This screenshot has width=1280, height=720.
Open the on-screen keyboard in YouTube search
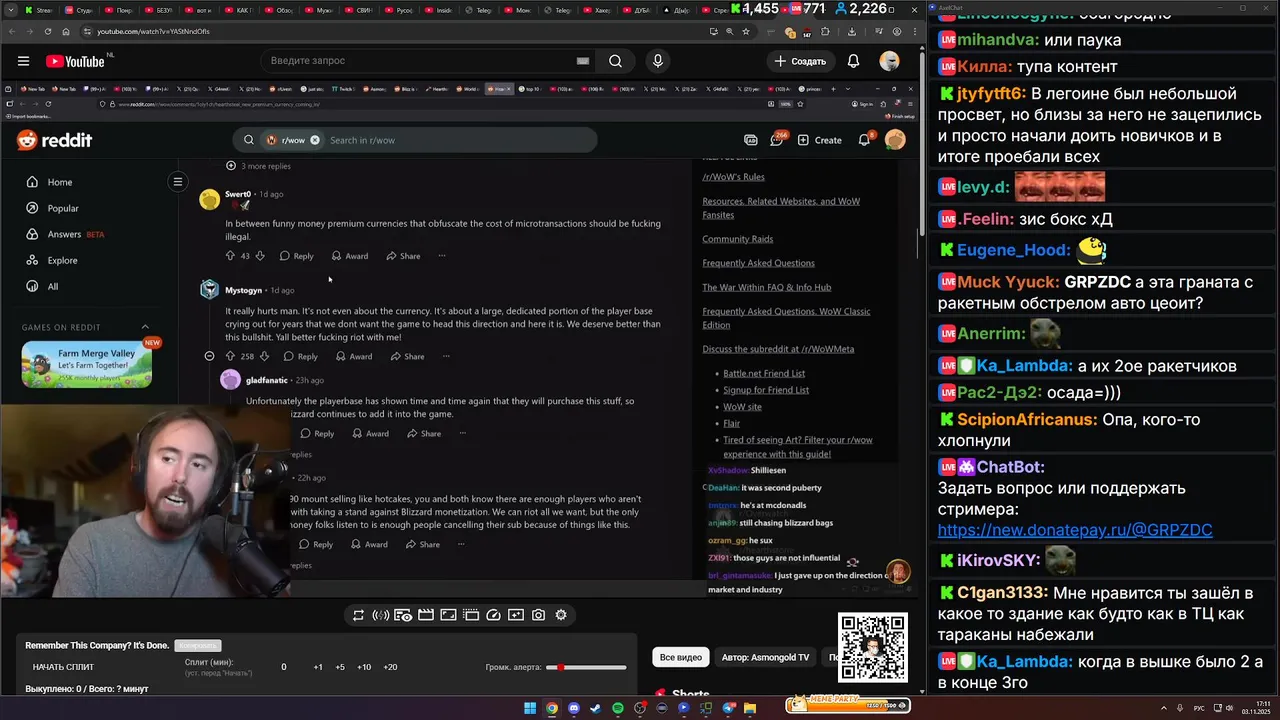click(582, 61)
